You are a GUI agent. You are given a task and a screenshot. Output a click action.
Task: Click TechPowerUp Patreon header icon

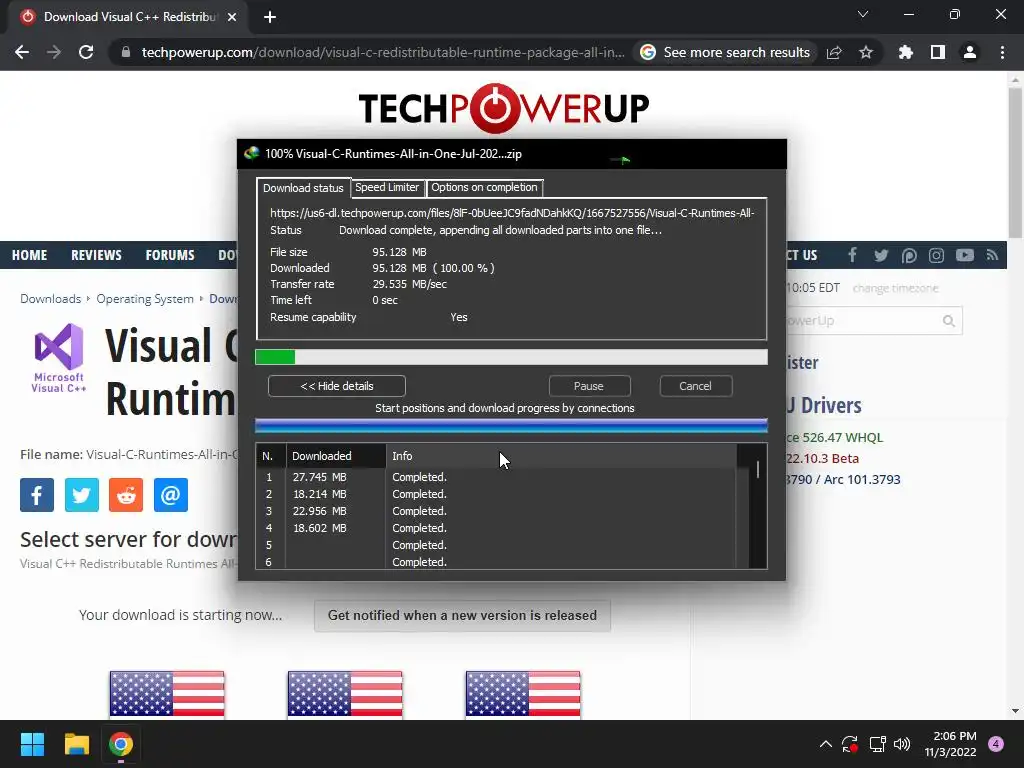909,255
